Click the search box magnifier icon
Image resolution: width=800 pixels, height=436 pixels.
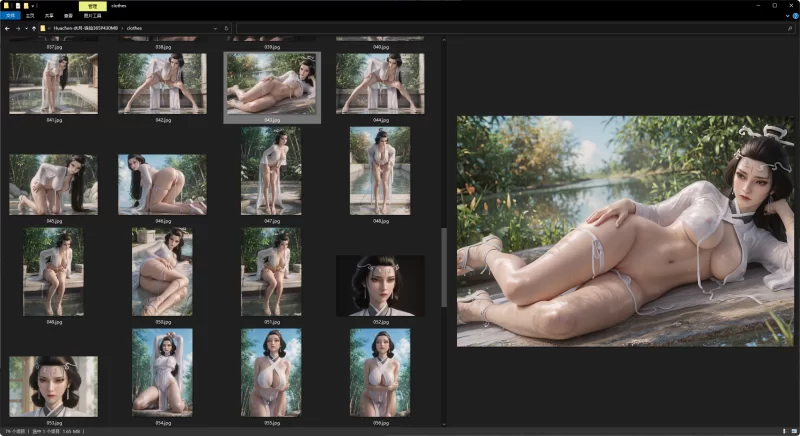pos(790,29)
